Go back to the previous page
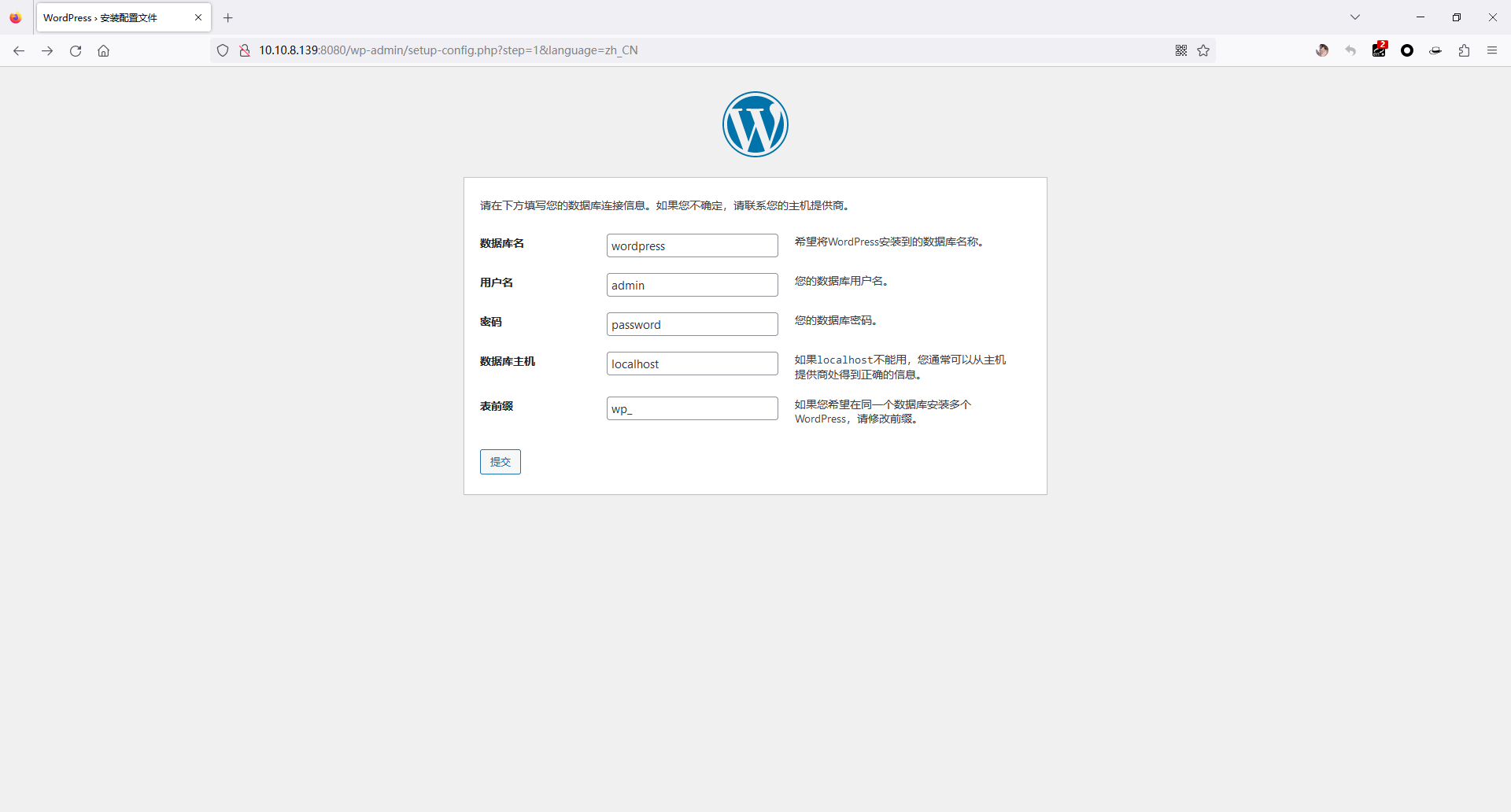This screenshot has height=812, width=1511. pyautogui.click(x=19, y=50)
